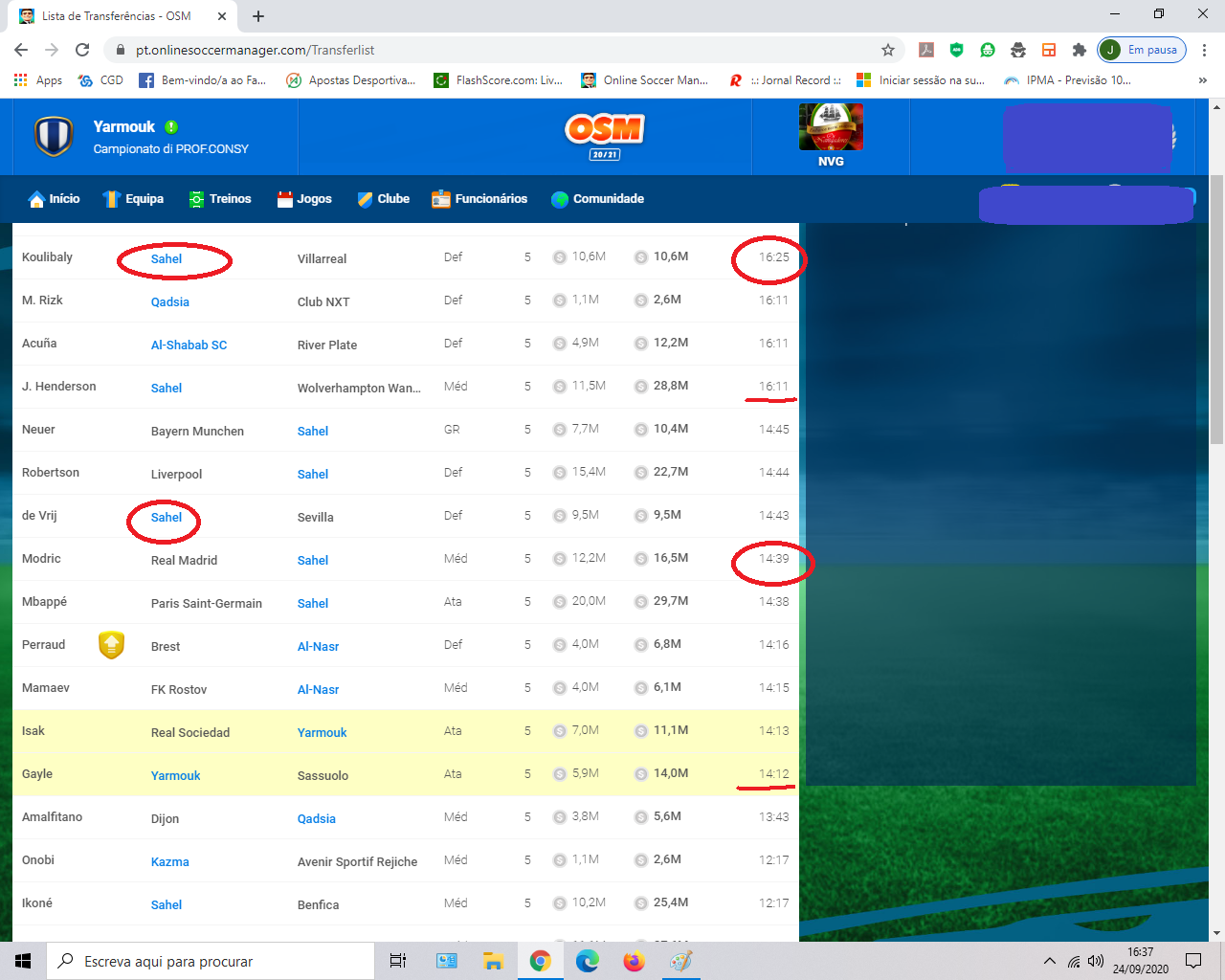This screenshot has width=1225, height=980.
Task: Click Qadsia link in M. Rizk row
Action: pos(170,302)
